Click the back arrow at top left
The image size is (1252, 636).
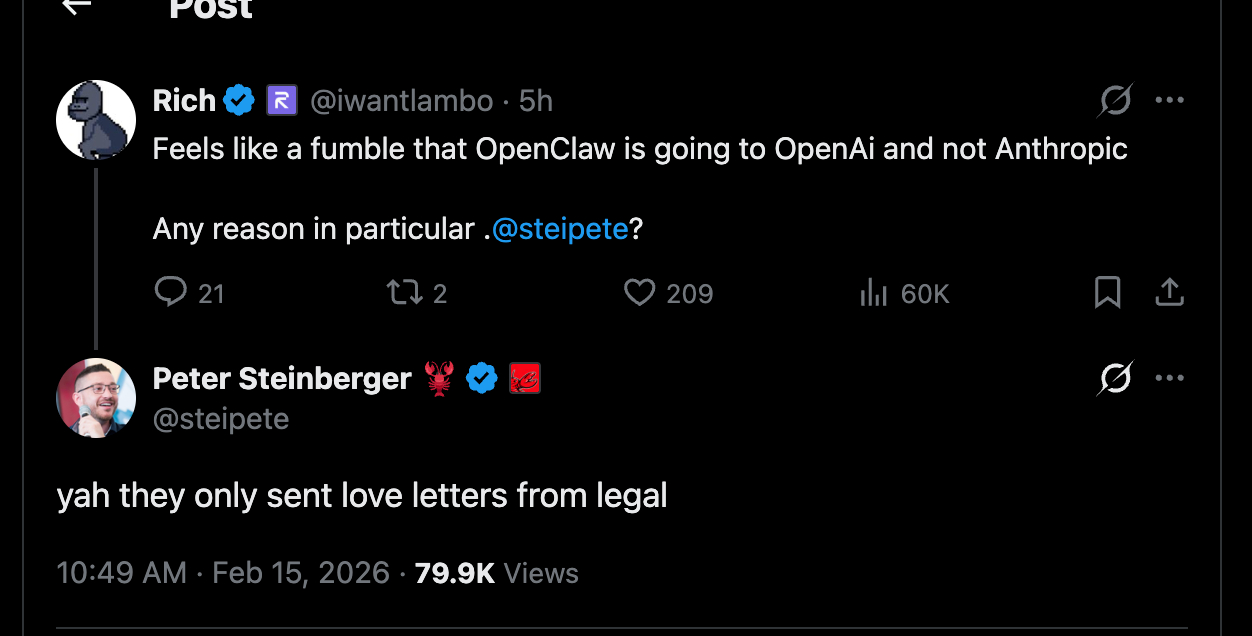point(76,6)
